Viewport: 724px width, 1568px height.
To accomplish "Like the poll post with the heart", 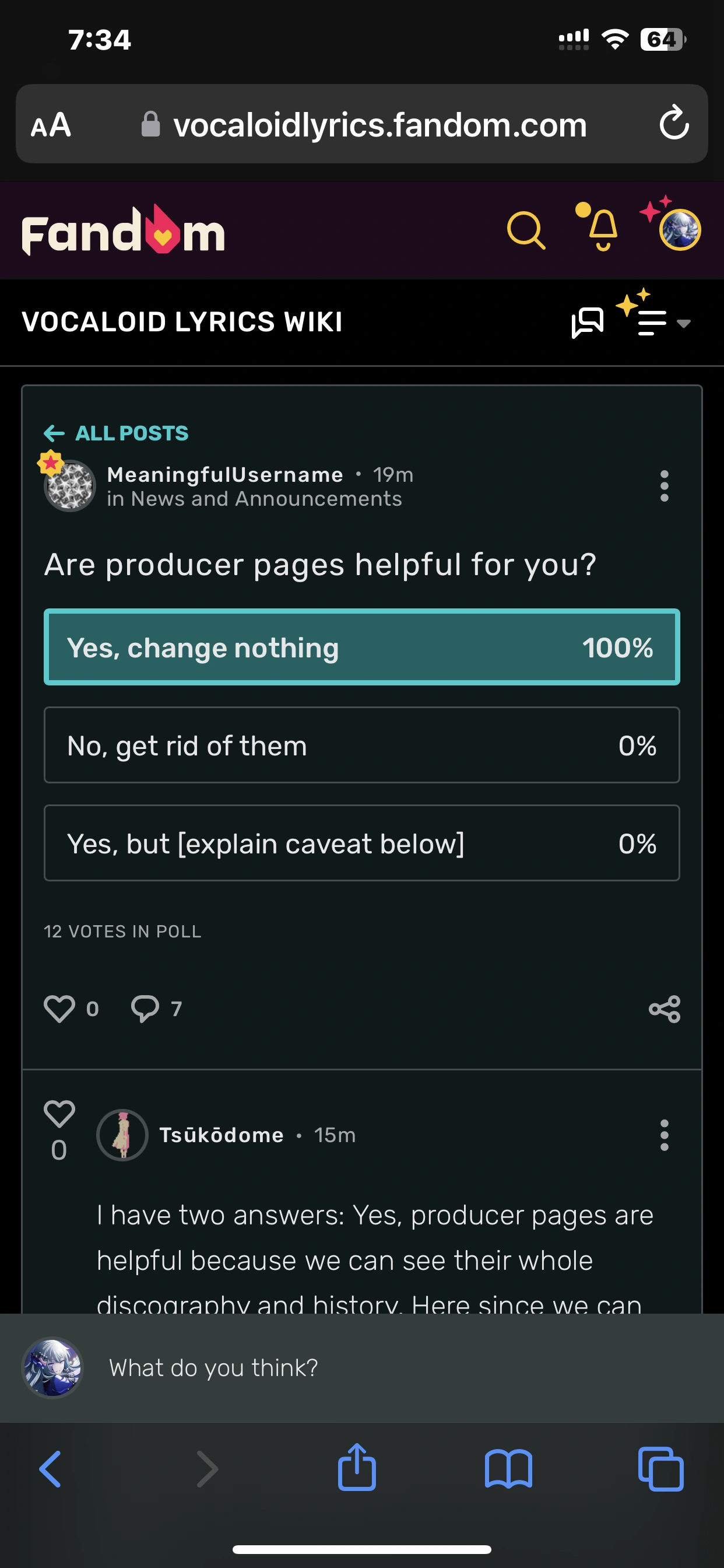I will 59,1009.
